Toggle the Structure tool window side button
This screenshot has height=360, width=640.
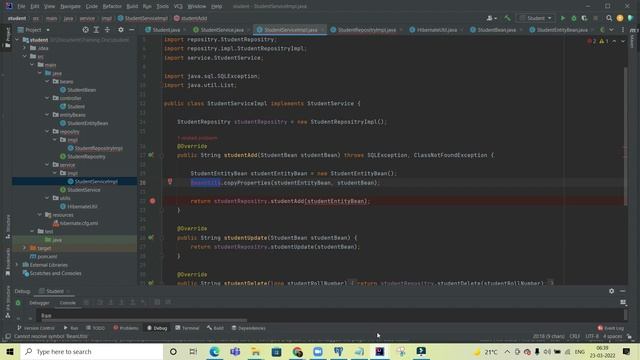pyautogui.click(x=8, y=226)
